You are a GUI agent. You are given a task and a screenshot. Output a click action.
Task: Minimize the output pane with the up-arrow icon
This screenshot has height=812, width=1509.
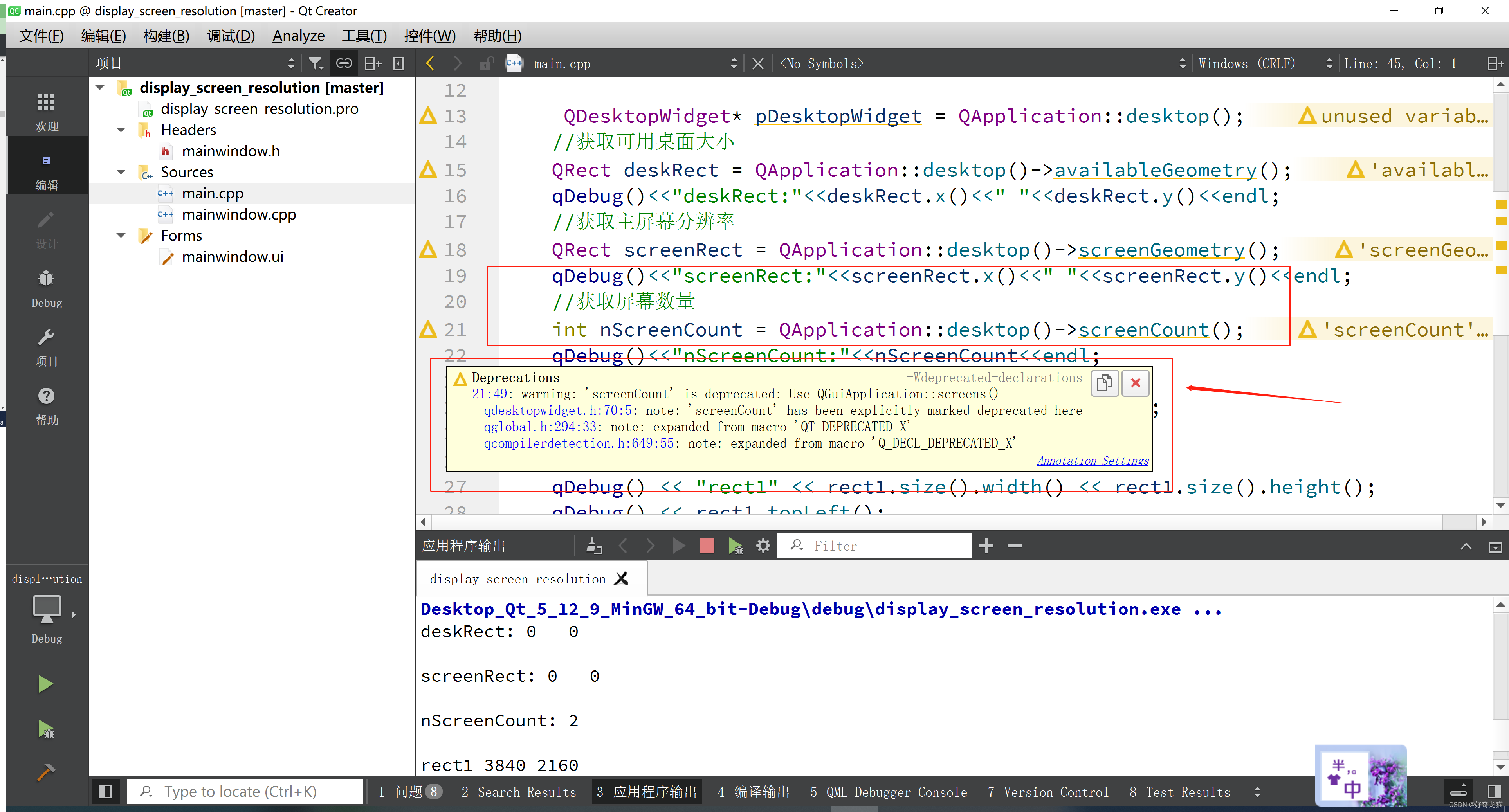[x=1466, y=546]
